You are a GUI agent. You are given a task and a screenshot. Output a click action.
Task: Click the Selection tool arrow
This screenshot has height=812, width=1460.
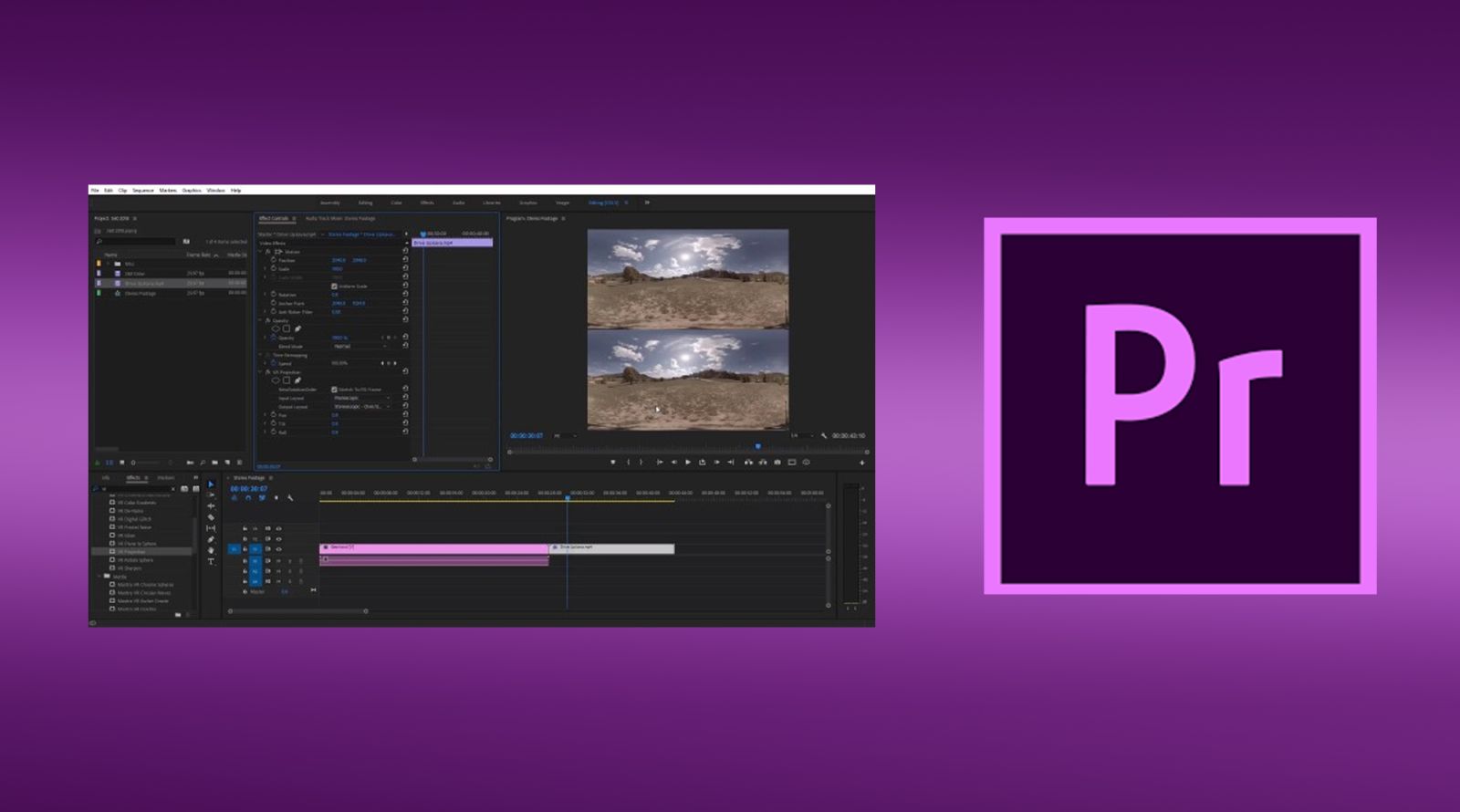tap(211, 484)
